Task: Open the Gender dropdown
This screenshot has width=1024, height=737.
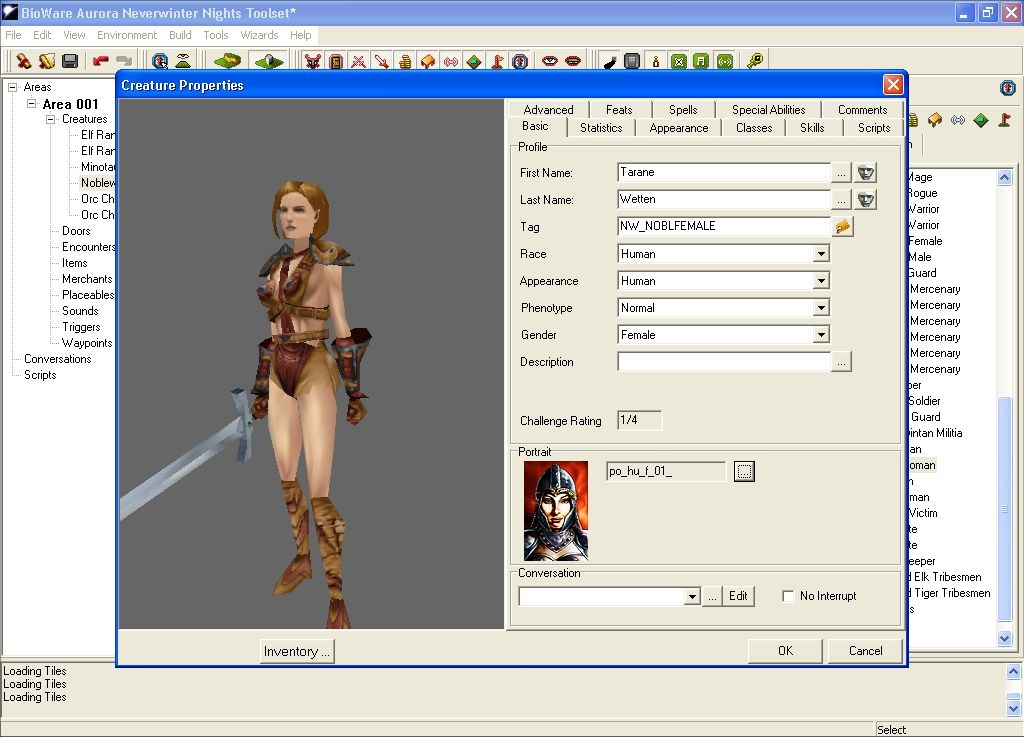Action: 821,335
